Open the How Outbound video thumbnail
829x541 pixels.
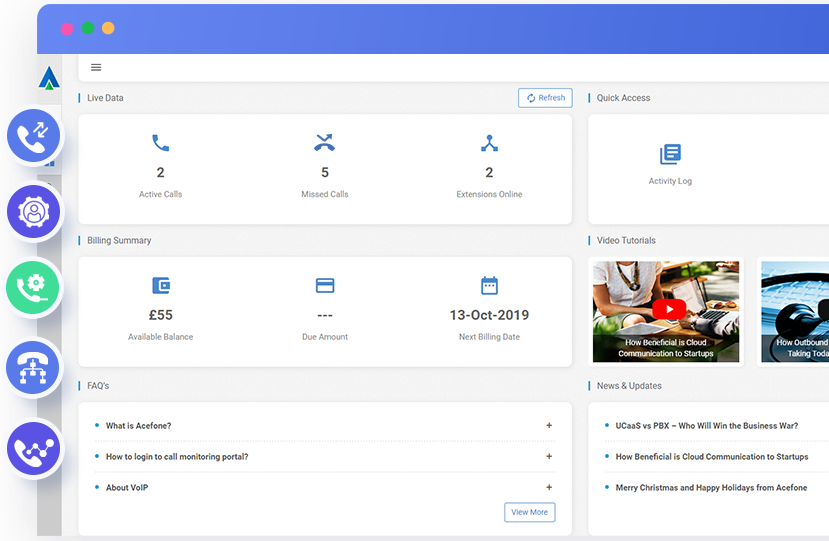[795, 311]
